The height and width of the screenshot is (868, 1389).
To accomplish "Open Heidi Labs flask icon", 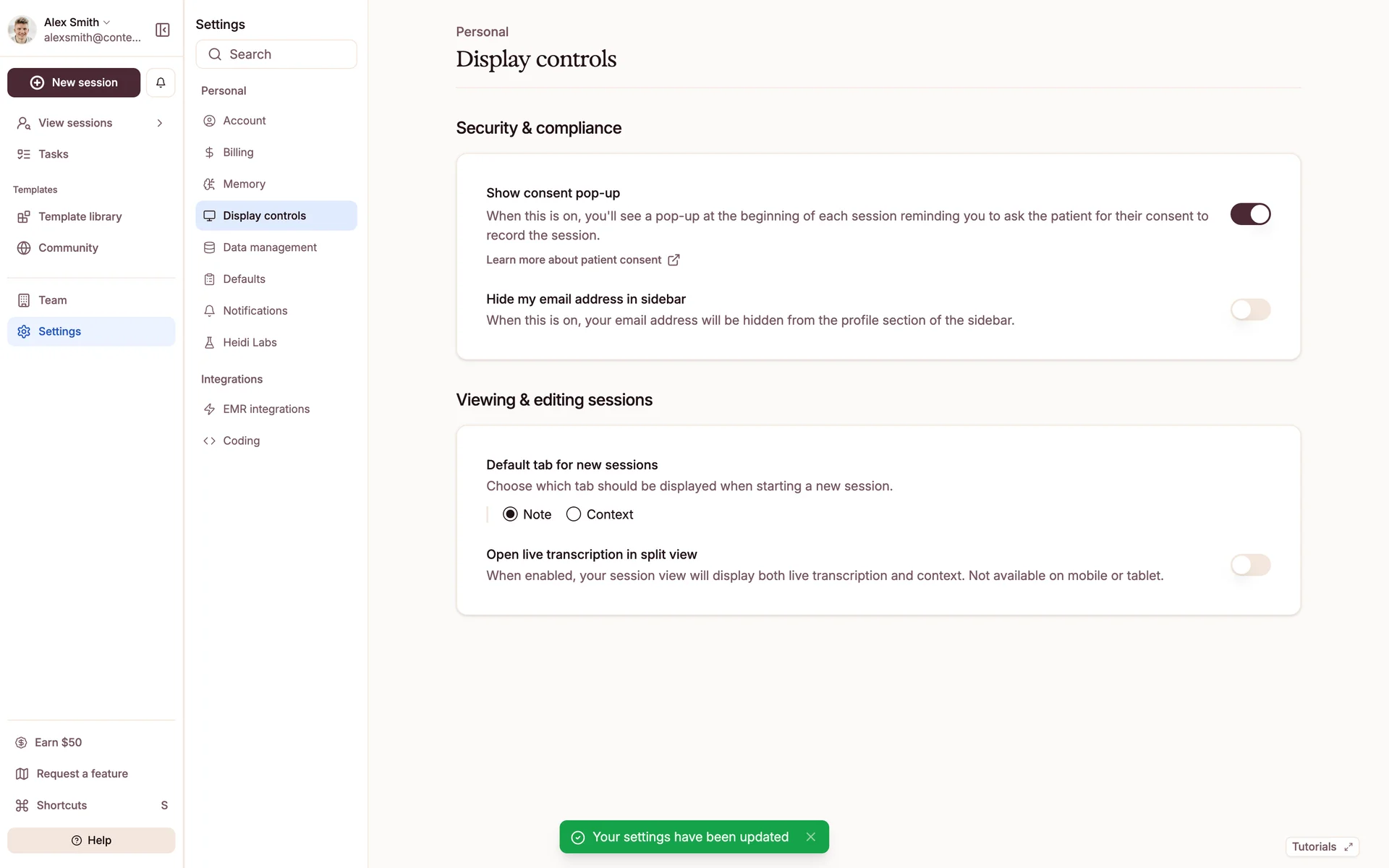I will pos(209,343).
